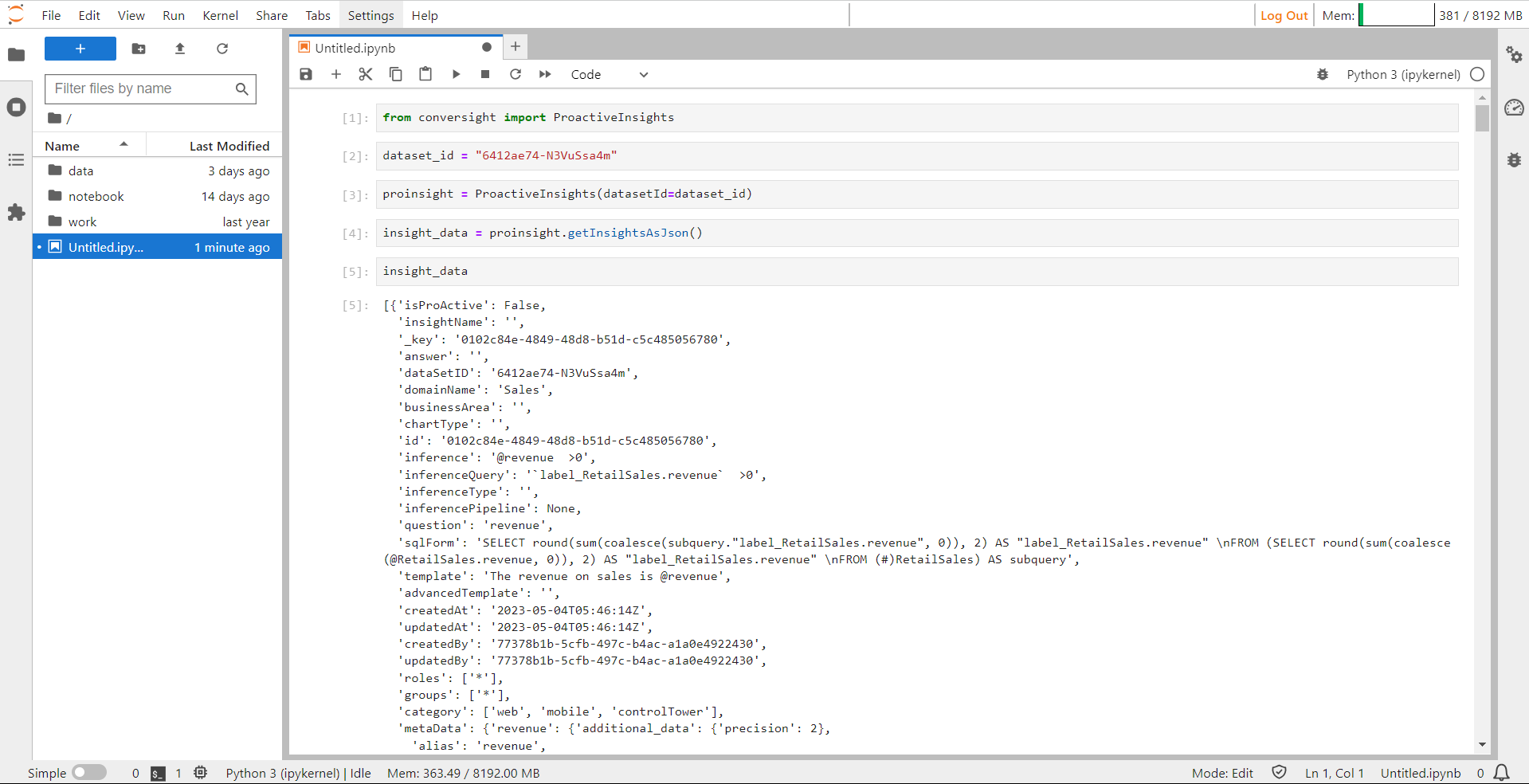The width and height of the screenshot is (1529, 784).
Task: Cut the selected cell
Action: click(366, 74)
